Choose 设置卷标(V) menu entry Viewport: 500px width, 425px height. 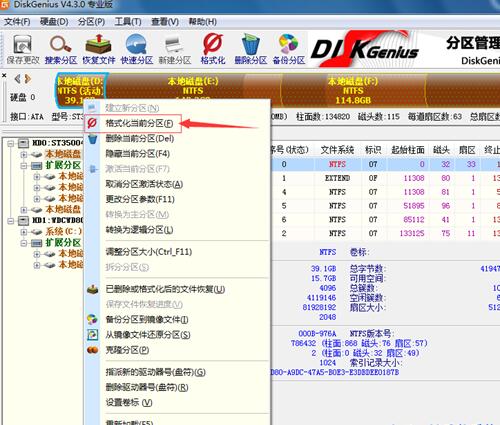point(129,403)
